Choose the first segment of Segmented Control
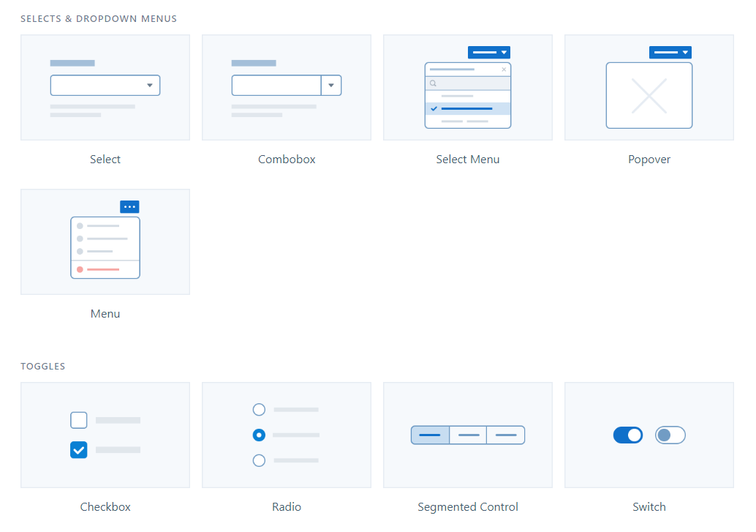 click(x=430, y=435)
